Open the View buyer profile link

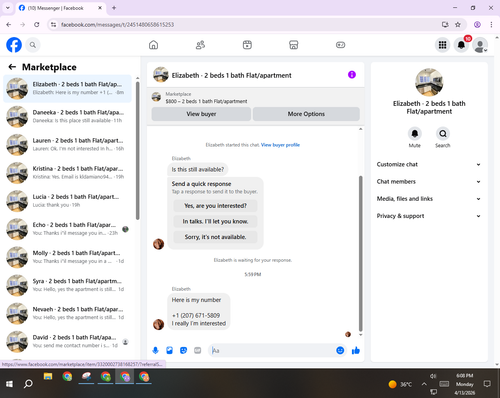tap(280, 145)
